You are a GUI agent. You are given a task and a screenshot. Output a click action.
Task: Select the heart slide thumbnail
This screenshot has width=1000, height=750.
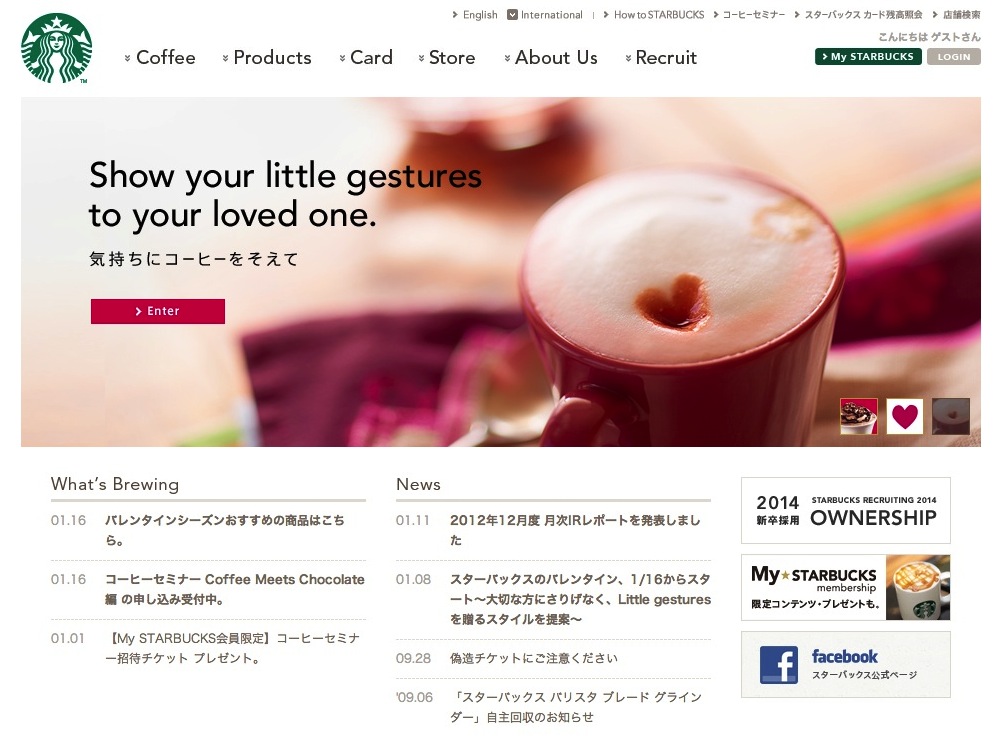coord(904,416)
